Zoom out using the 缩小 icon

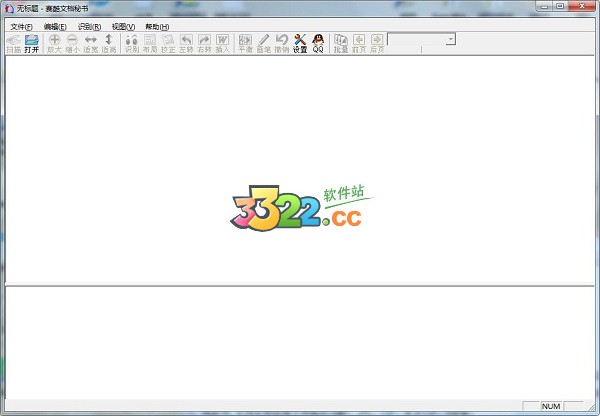pyautogui.click(x=72, y=44)
